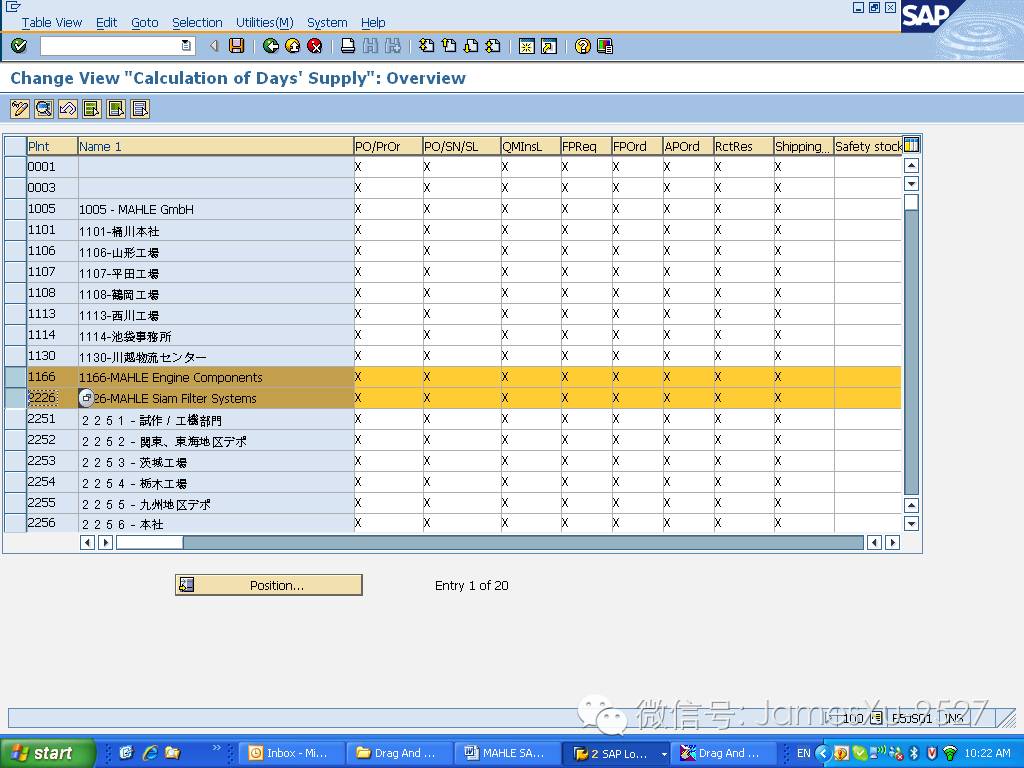The height and width of the screenshot is (768, 1024).
Task: Jump to Last Page icon
Action: coord(493,46)
